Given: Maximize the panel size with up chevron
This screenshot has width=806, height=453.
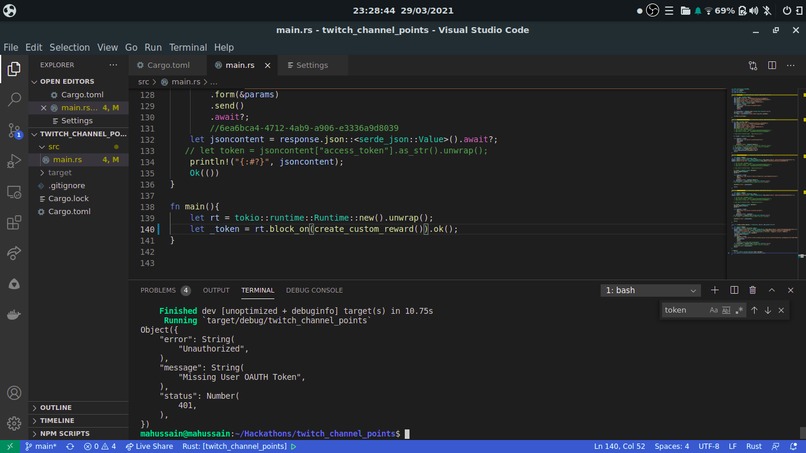Looking at the screenshot, I should (x=772, y=290).
